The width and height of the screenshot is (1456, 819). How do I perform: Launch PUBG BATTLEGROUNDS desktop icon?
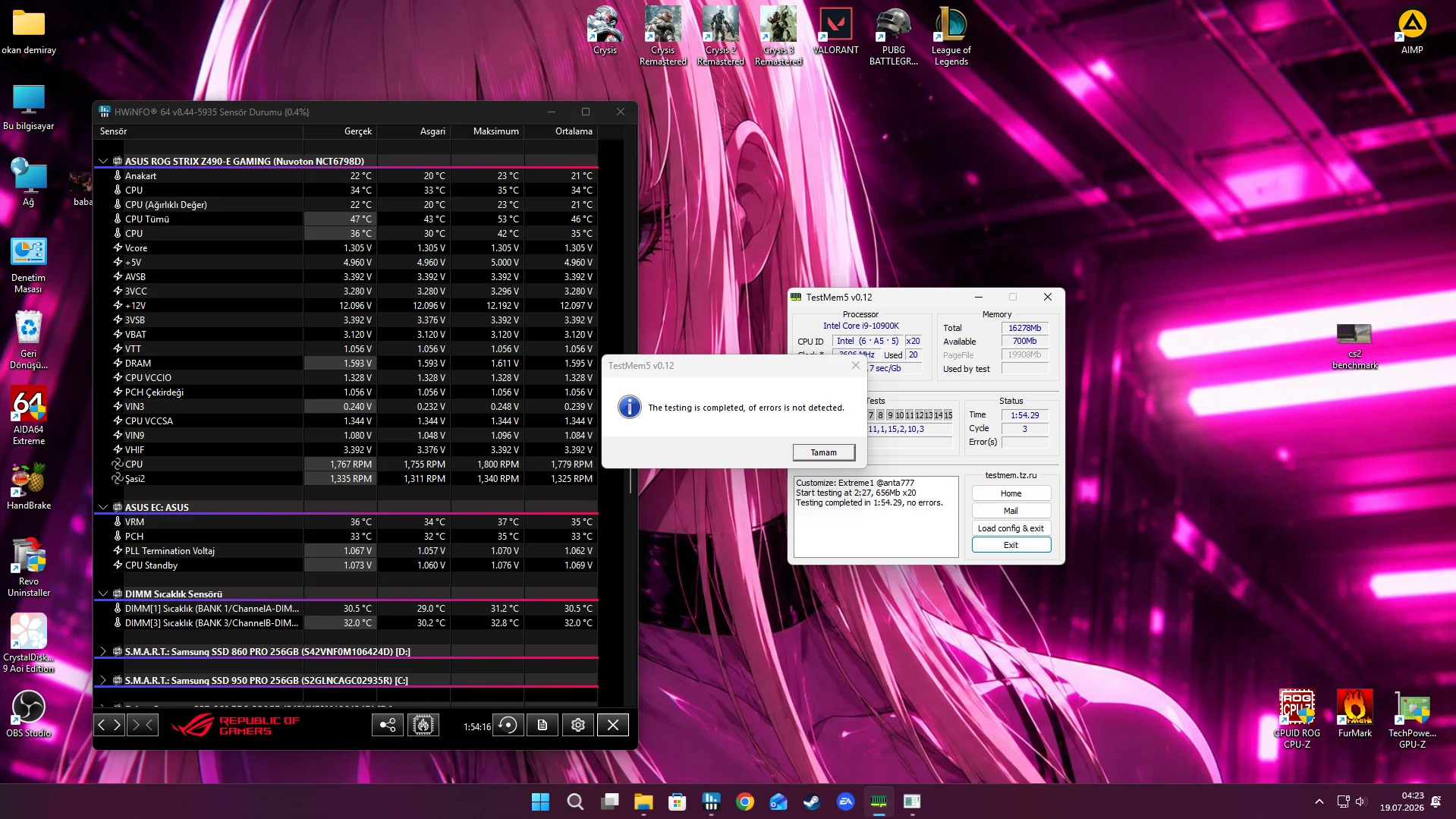click(x=893, y=36)
